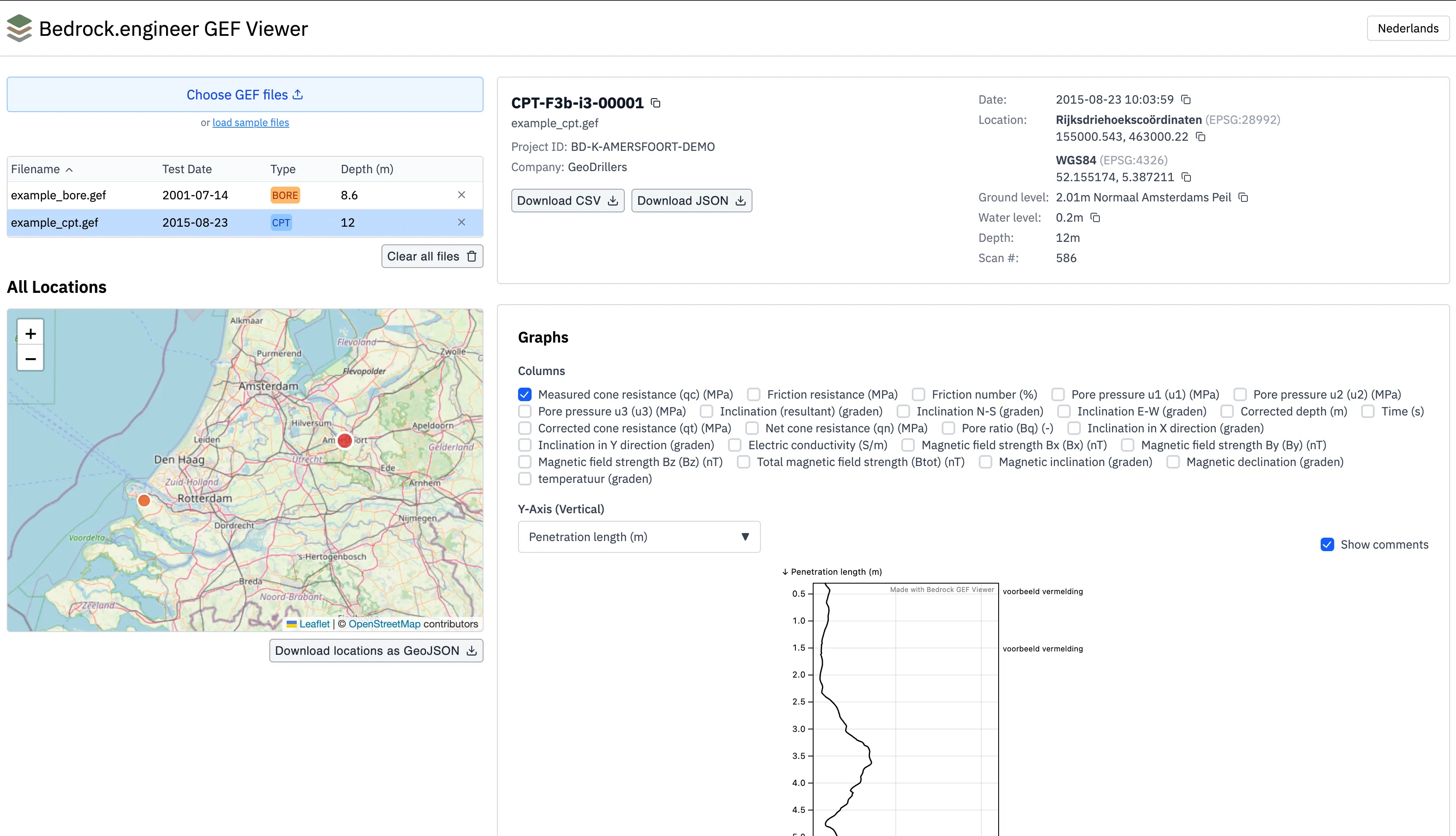Open load sample files link

click(x=250, y=122)
